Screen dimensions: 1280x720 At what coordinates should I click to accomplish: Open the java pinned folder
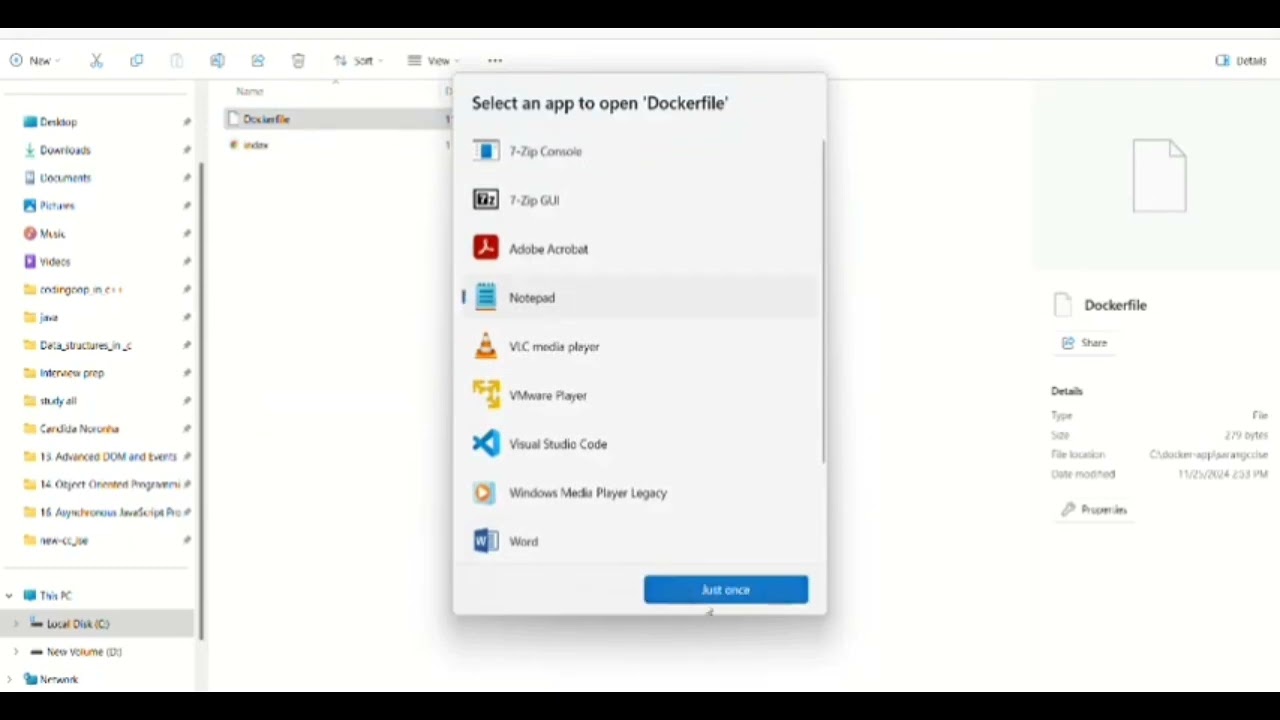point(48,317)
